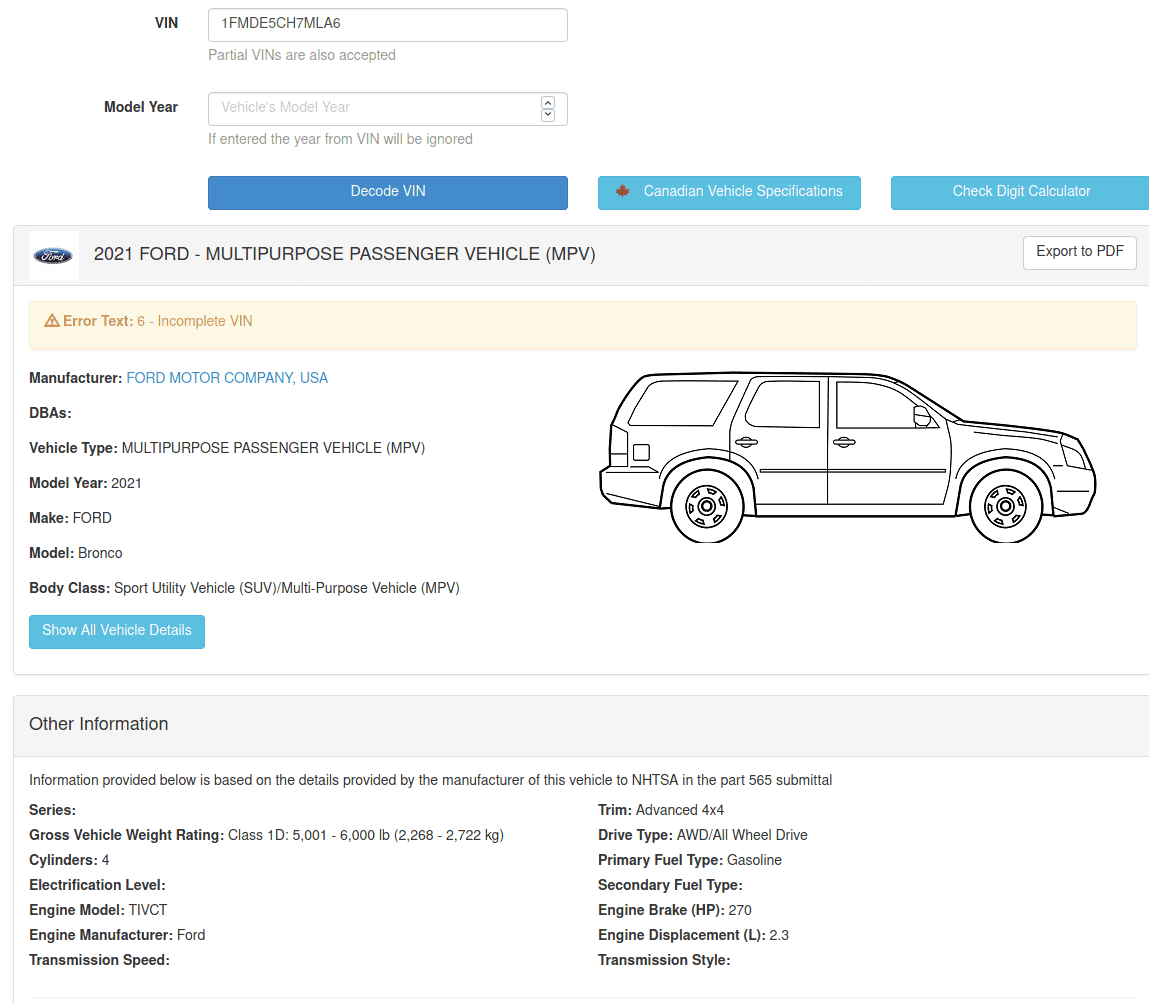1149x1003 pixels.
Task: Click the 'Other Information' section heading
Action: pyautogui.click(x=99, y=724)
